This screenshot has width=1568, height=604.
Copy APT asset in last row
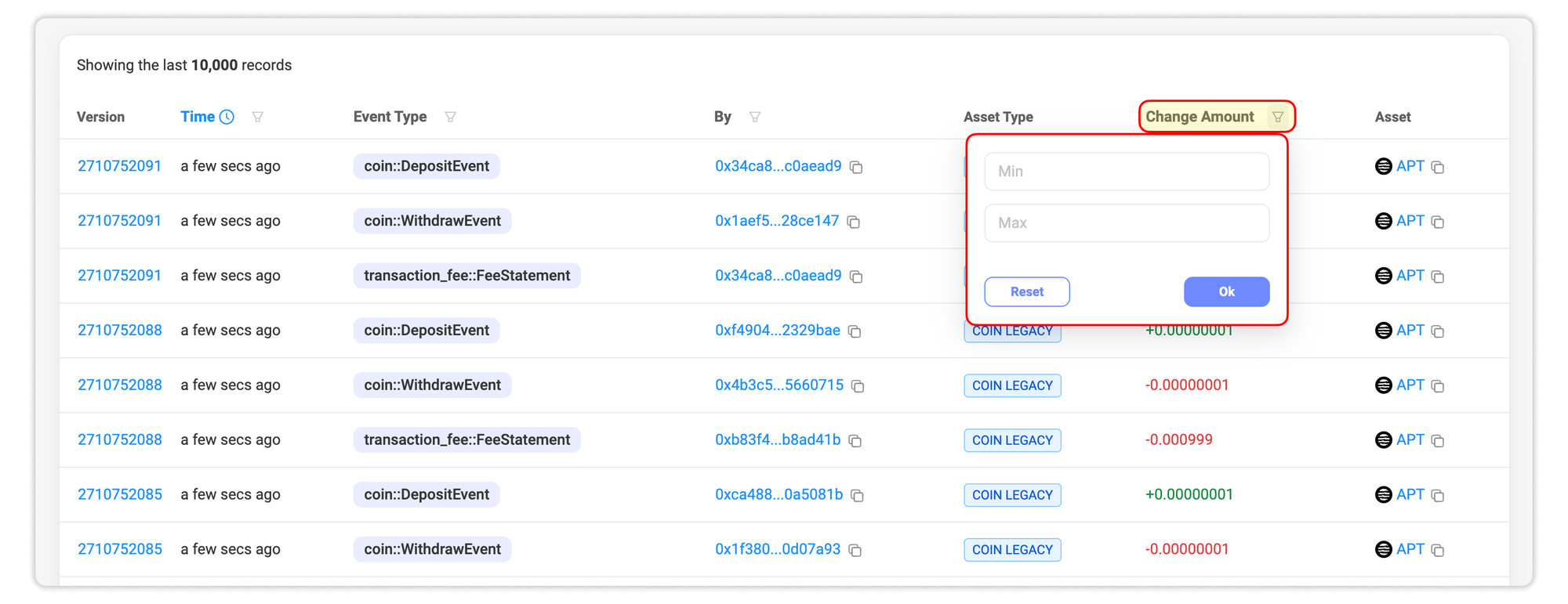[1437, 550]
